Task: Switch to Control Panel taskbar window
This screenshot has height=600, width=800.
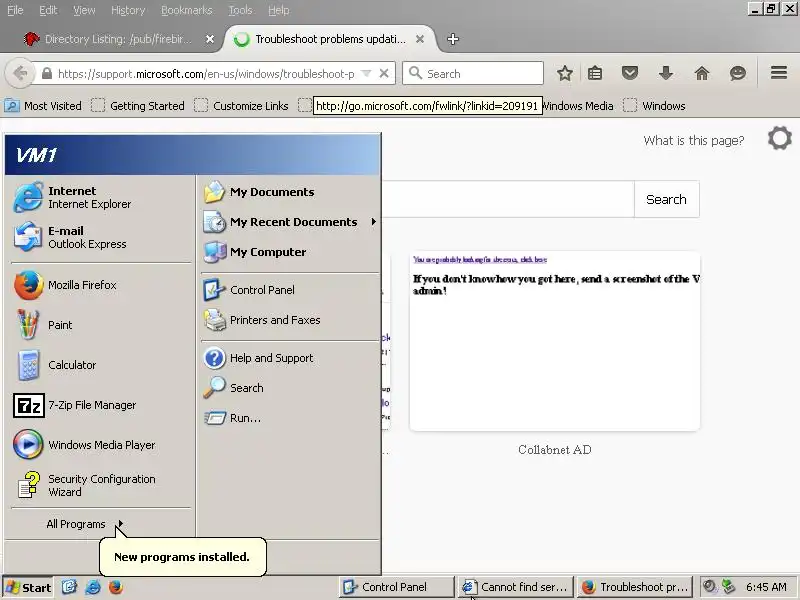Action: pyautogui.click(x=396, y=587)
